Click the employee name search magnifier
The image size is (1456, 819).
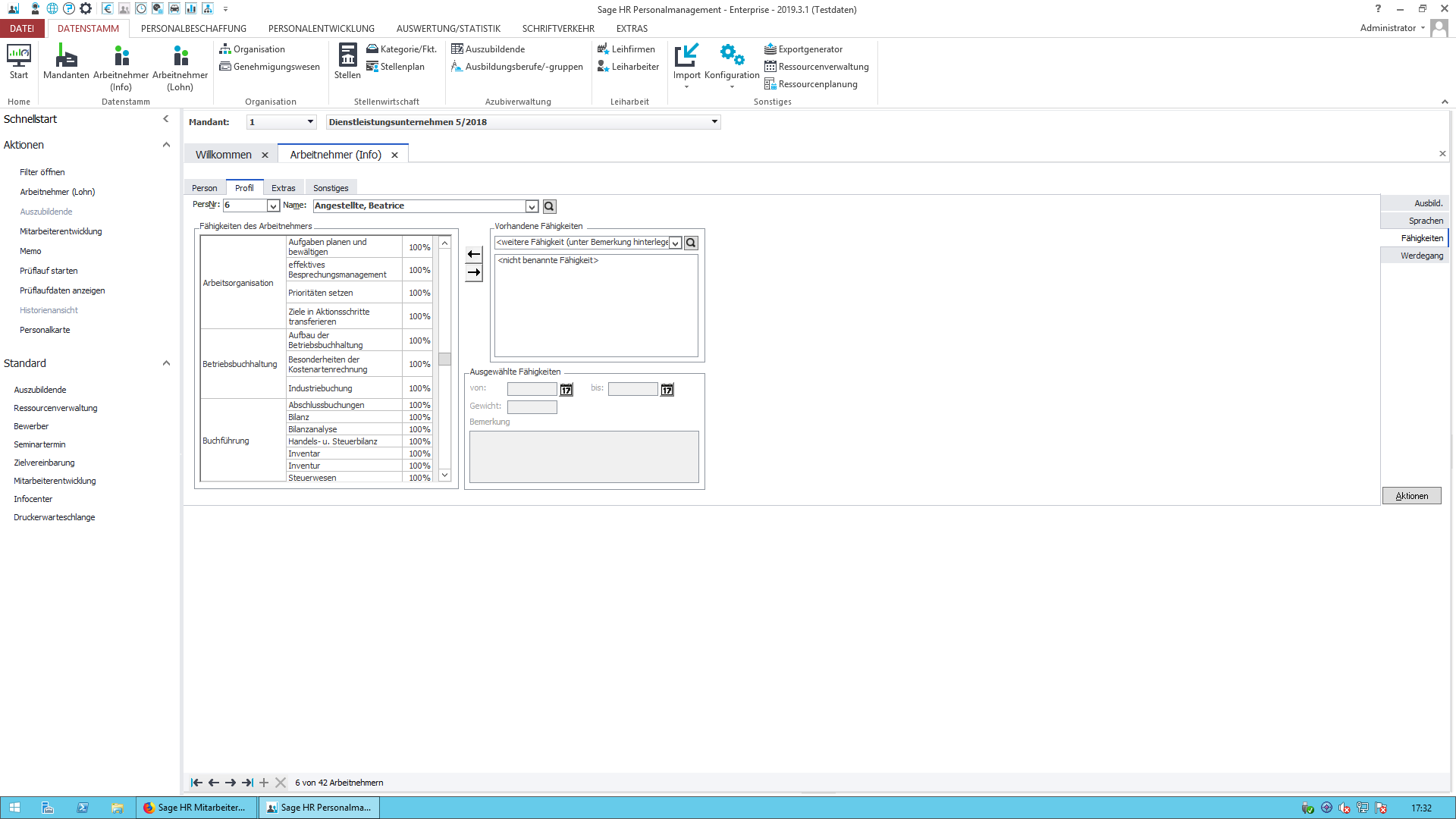click(550, 206)
